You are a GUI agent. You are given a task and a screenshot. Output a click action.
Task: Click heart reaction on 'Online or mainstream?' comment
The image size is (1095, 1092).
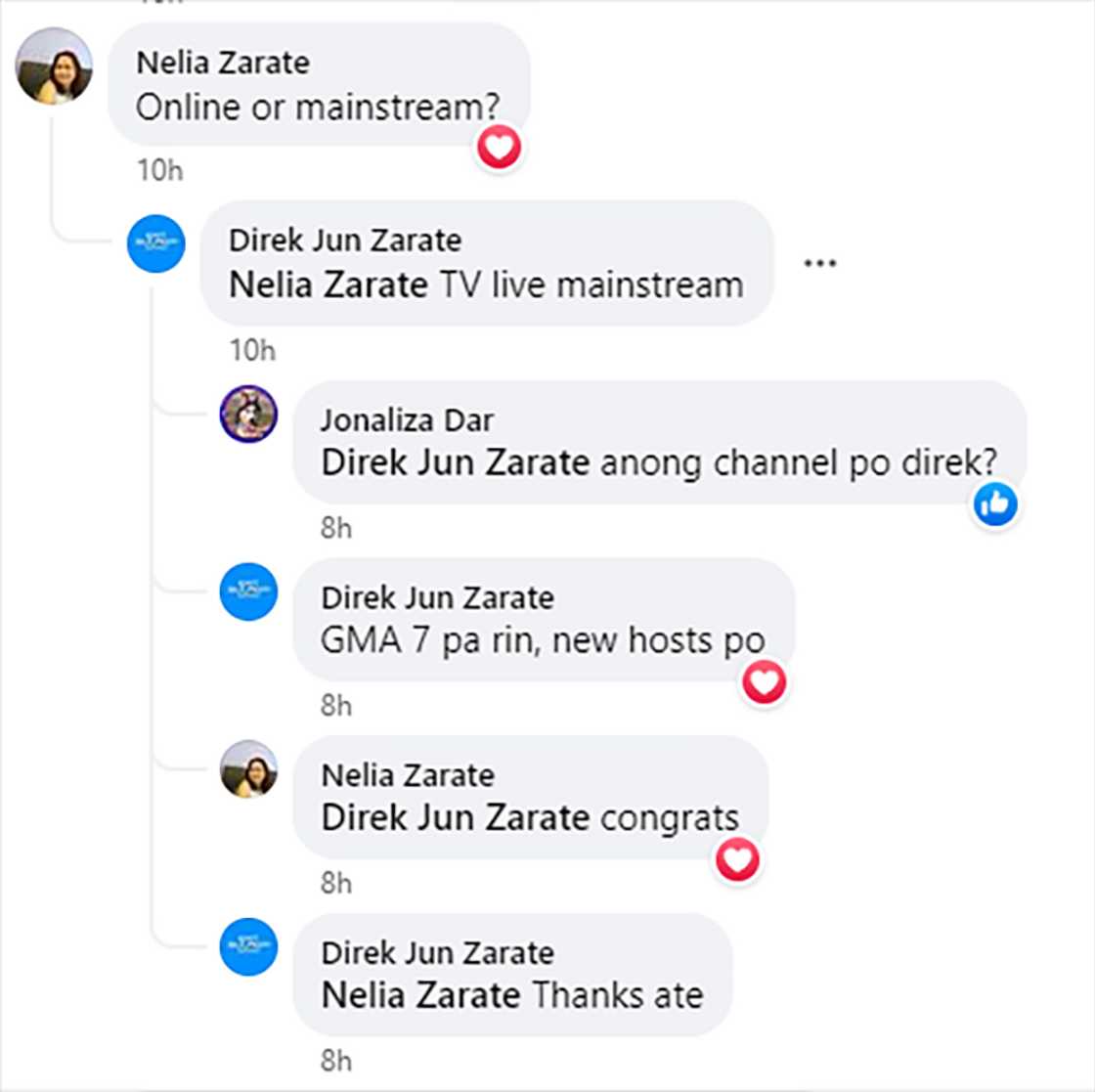[500, 148]
